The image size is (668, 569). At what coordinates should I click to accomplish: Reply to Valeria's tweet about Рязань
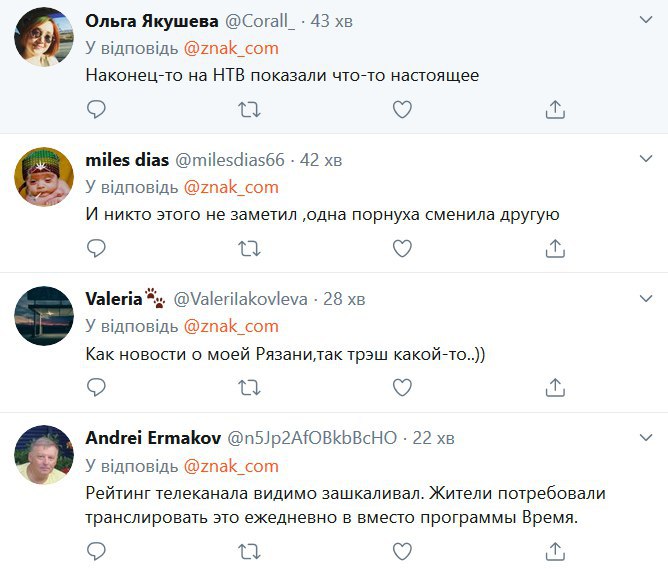coord(96,385)
